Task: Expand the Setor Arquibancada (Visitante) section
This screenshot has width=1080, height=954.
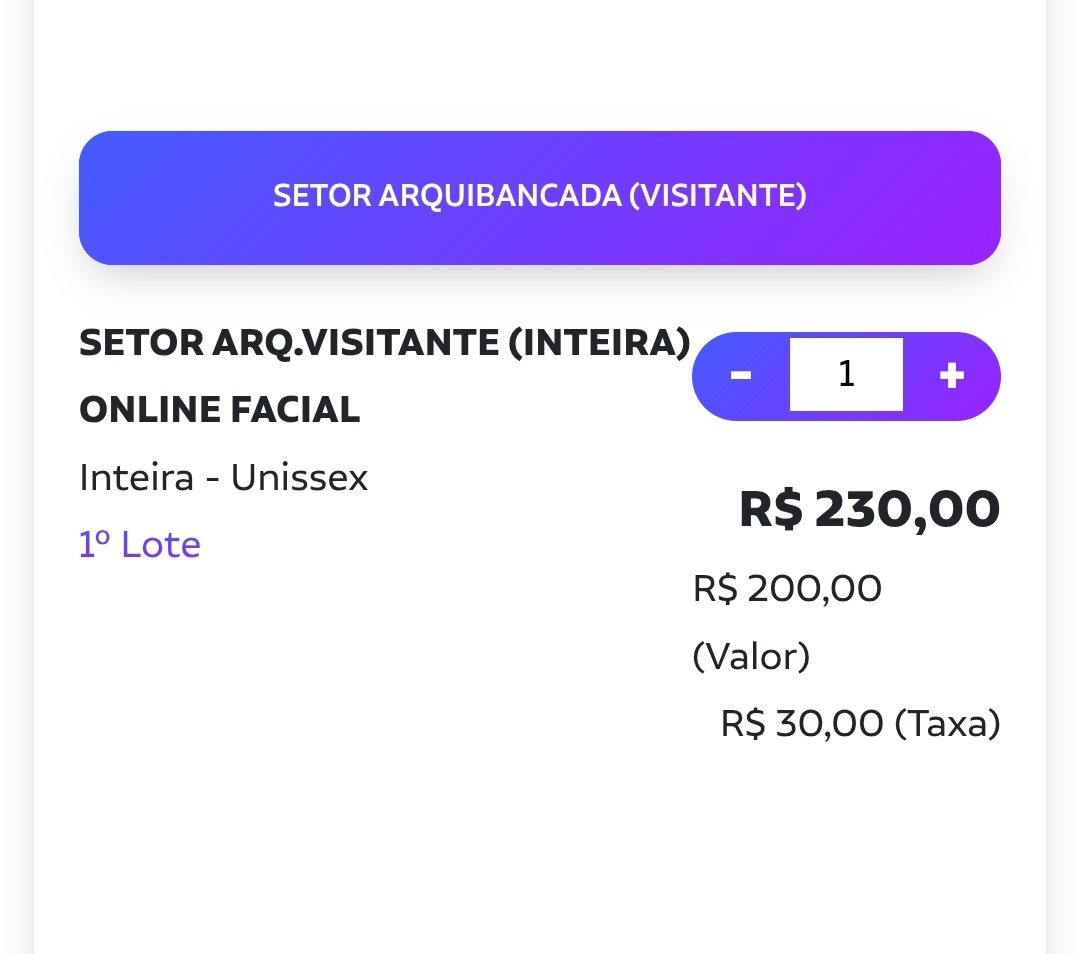Action: click(540, 197)
